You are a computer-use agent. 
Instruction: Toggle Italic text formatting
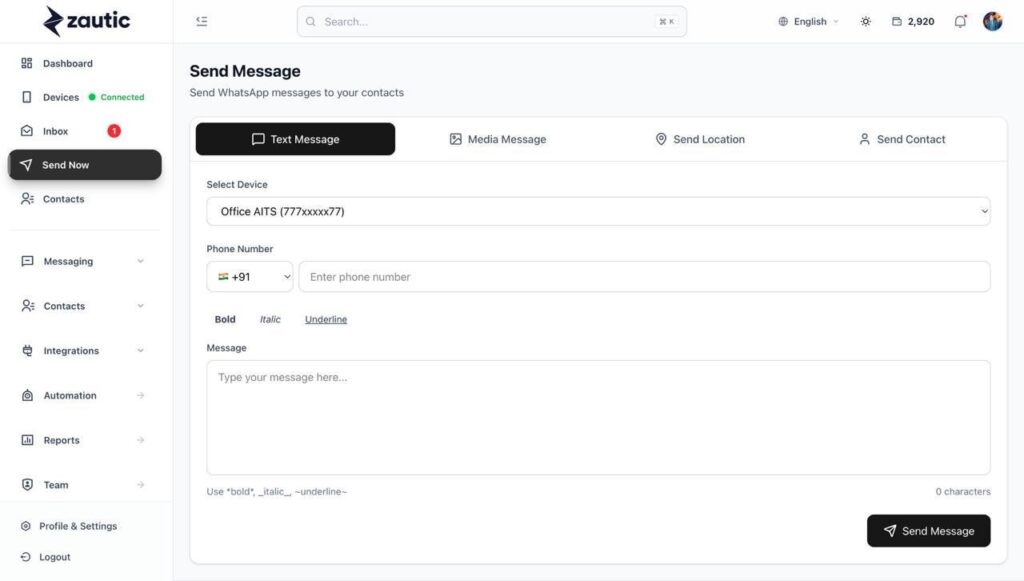[270, 319]
